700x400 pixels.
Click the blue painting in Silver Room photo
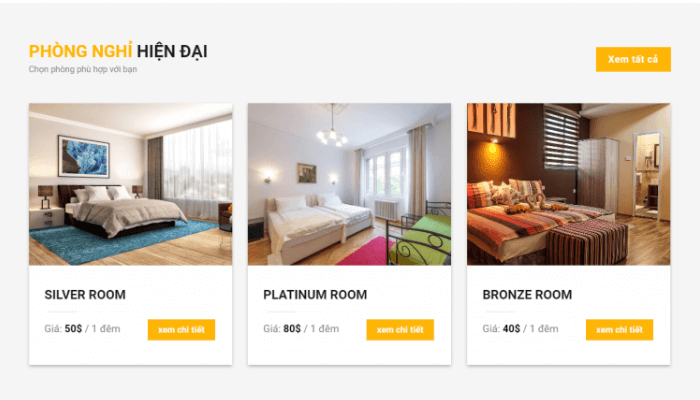coord(84,157)
